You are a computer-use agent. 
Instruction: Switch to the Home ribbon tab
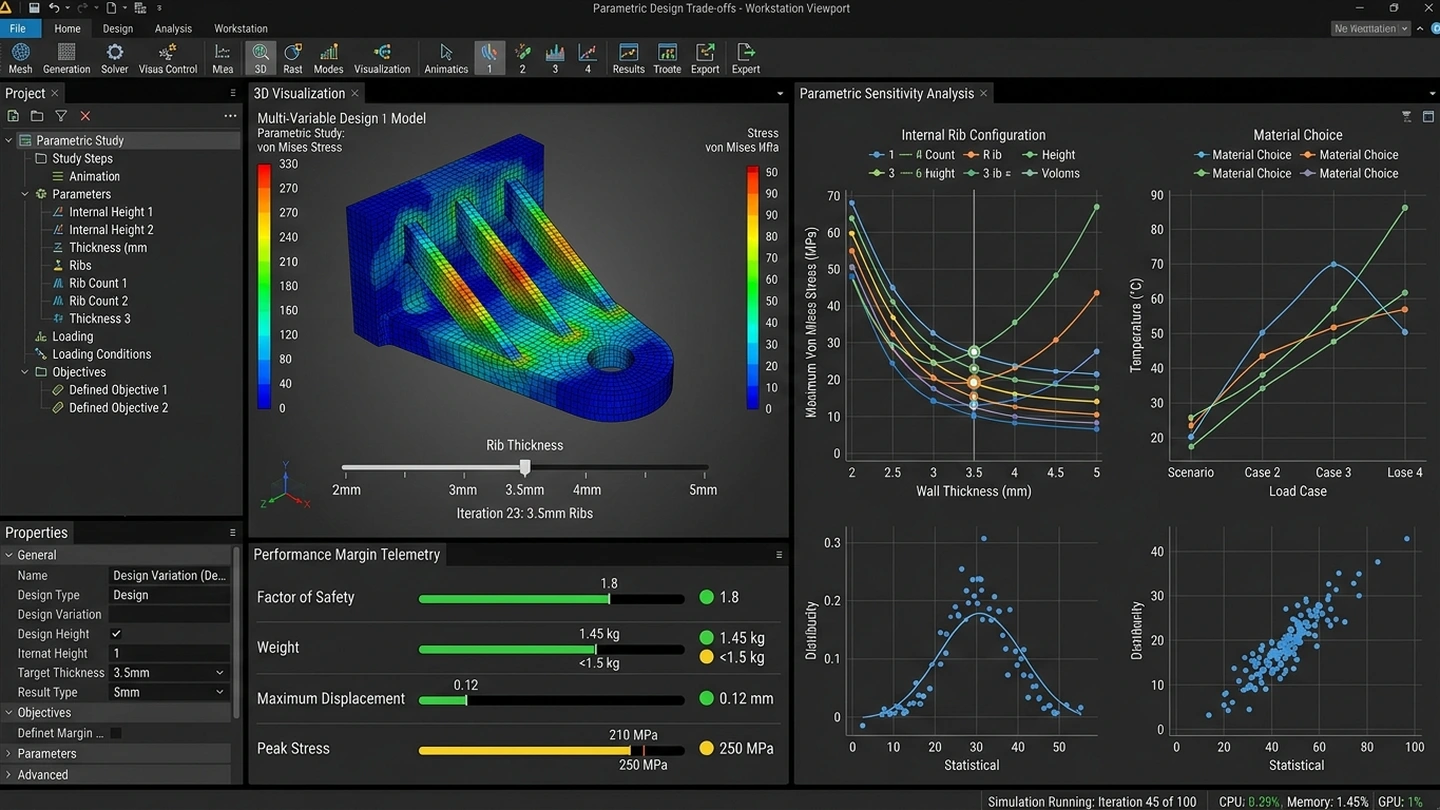[x=67, y=29]
